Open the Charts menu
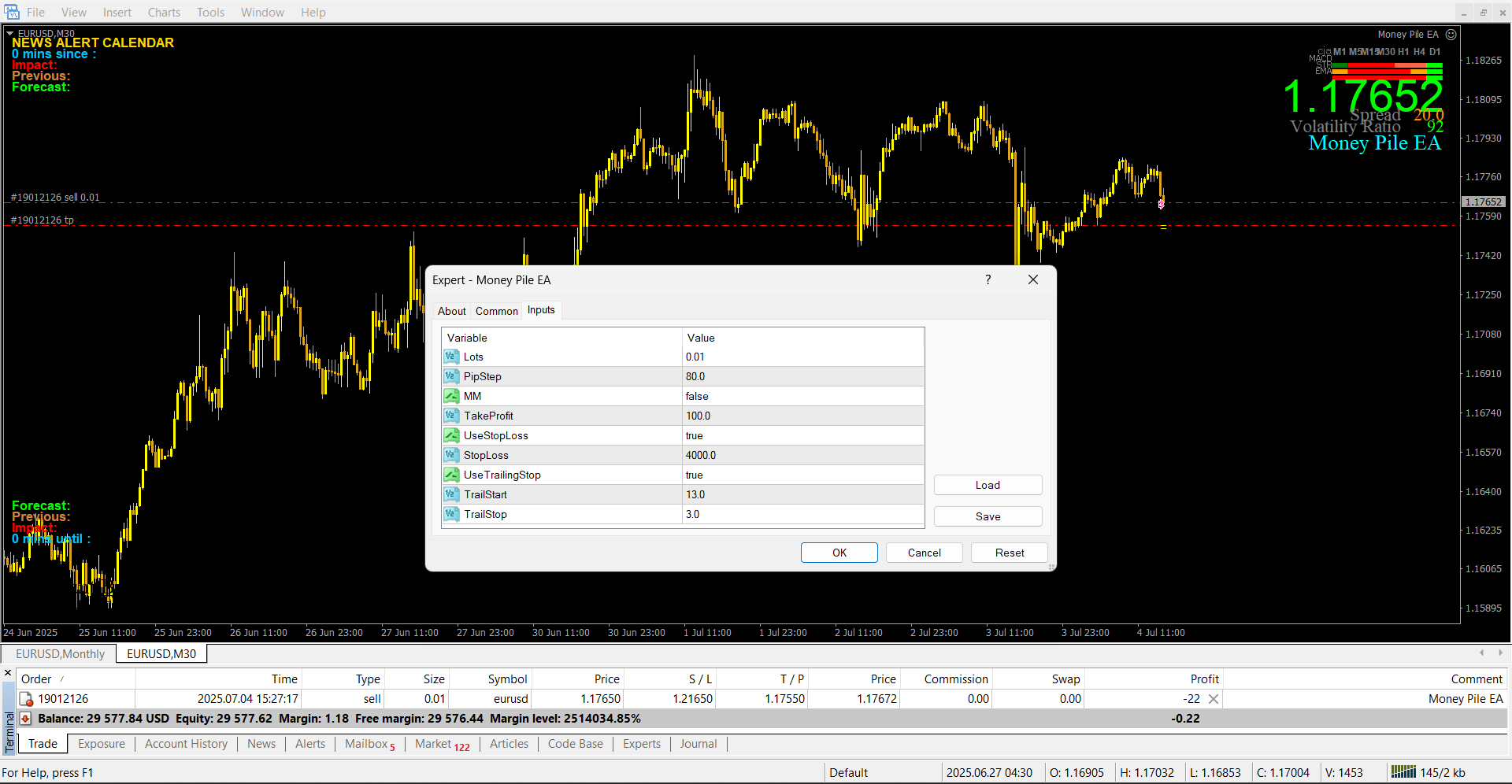The height and width of the screenshot is (784, 1512). point(164,13)
